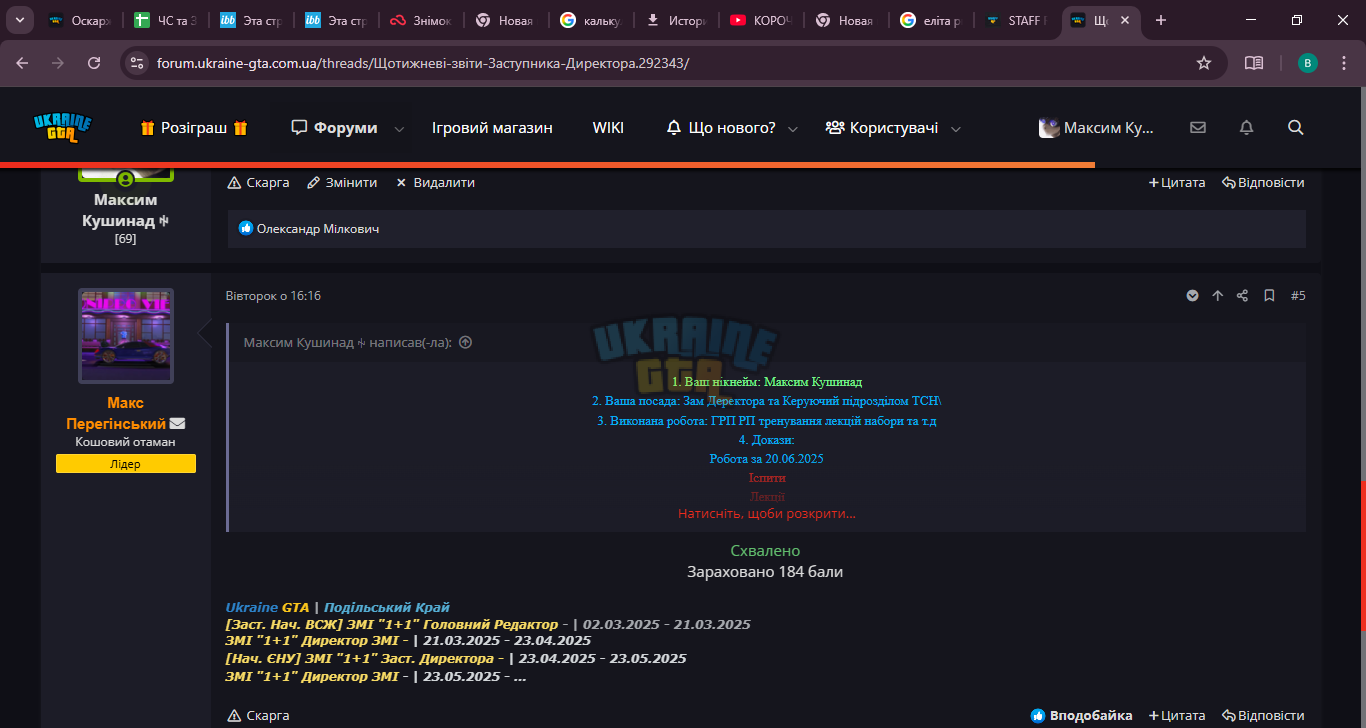Expand quote with Натисніть, щоби розкрити...
Image resolution: width=1366 pixels, height=728 pixels.
click(767, 513)
